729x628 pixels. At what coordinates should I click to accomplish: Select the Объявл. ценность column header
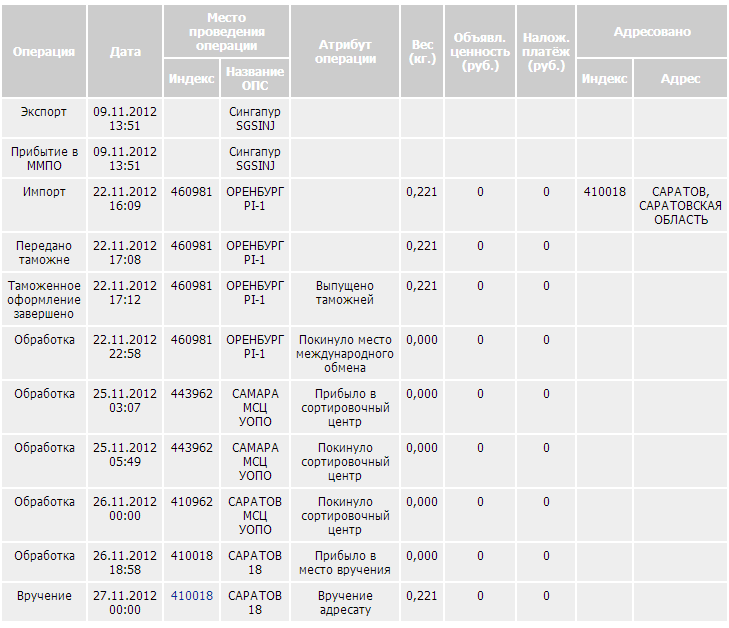[480, 52]
